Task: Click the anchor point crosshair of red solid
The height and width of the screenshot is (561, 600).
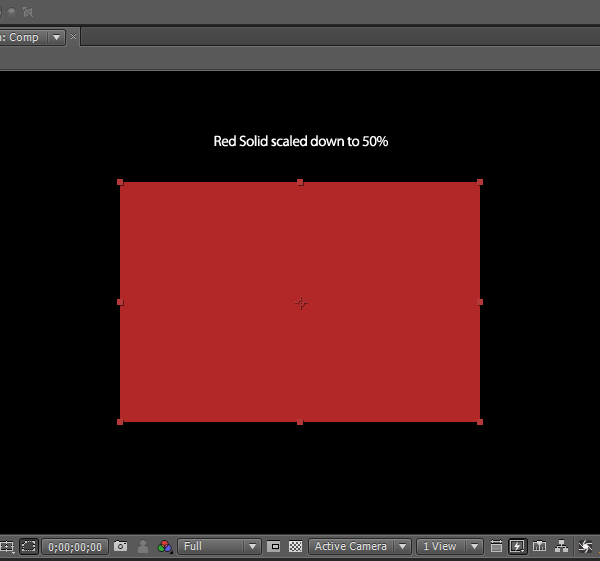Action: pyautogui.click(x=301, y=303)
